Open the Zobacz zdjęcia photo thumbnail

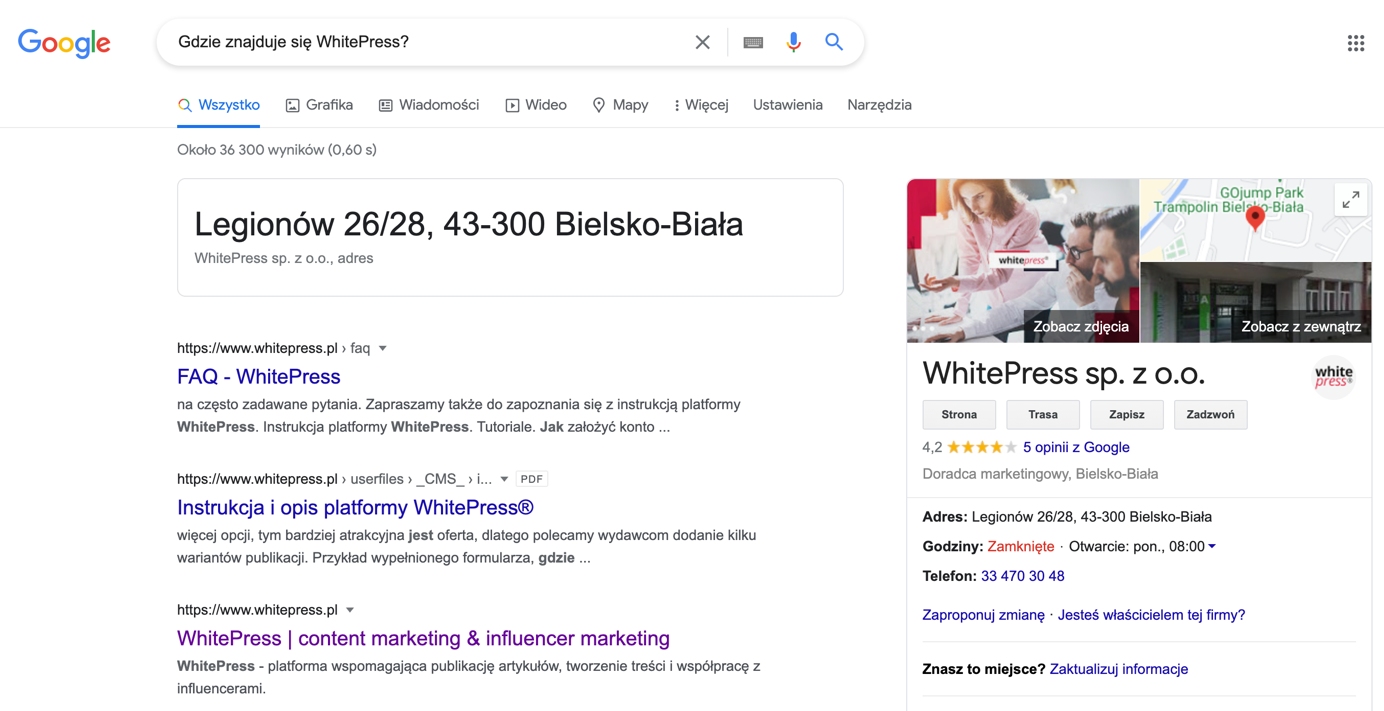coord(1023,261)
